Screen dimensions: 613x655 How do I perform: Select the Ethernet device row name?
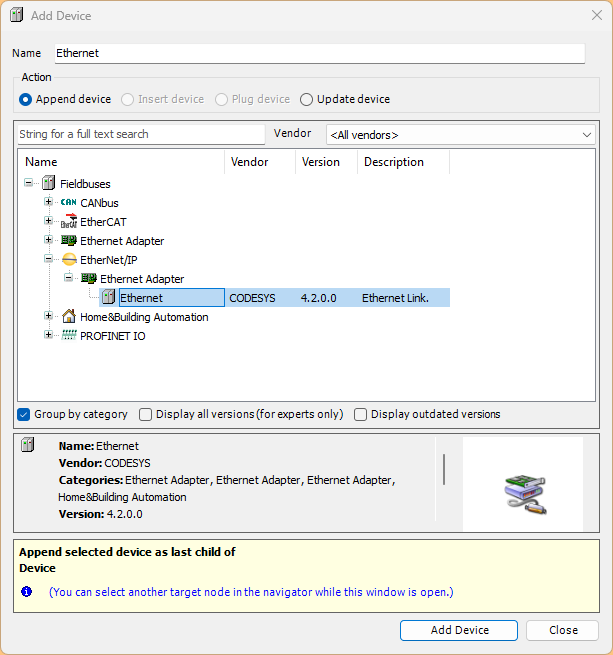pyautogui.click(x=172, y=297)
